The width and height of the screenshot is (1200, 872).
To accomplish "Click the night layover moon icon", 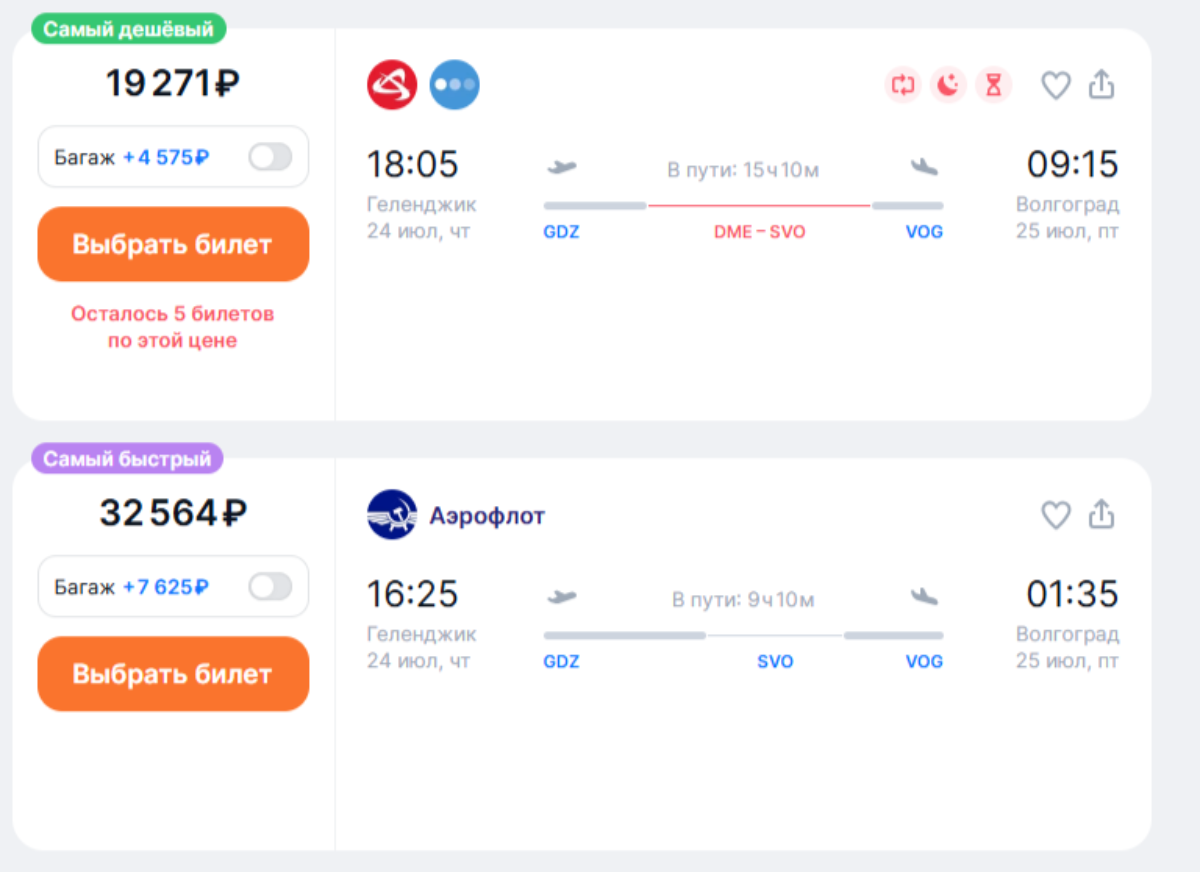I will (x=948, y=85).
